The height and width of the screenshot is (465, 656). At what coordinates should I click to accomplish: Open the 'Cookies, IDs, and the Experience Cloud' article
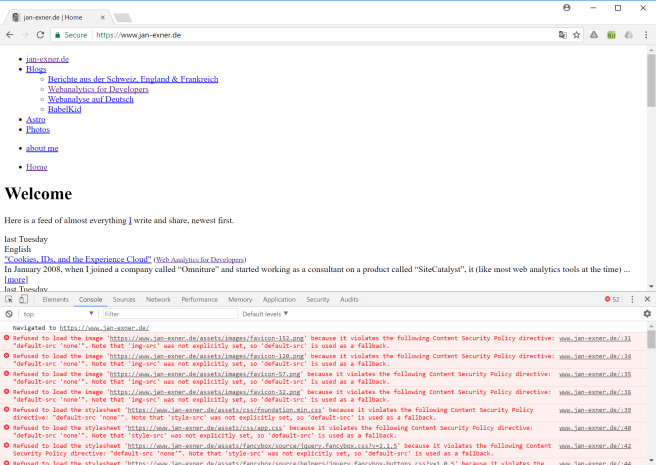(77, 258)
